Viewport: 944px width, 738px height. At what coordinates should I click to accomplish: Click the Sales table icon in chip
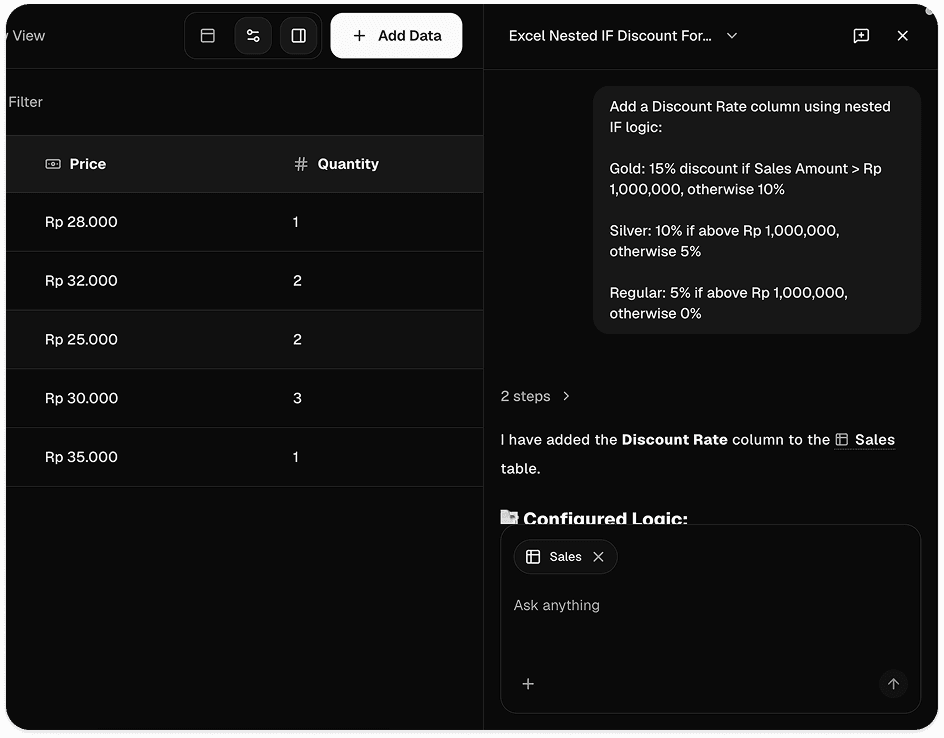533,557
